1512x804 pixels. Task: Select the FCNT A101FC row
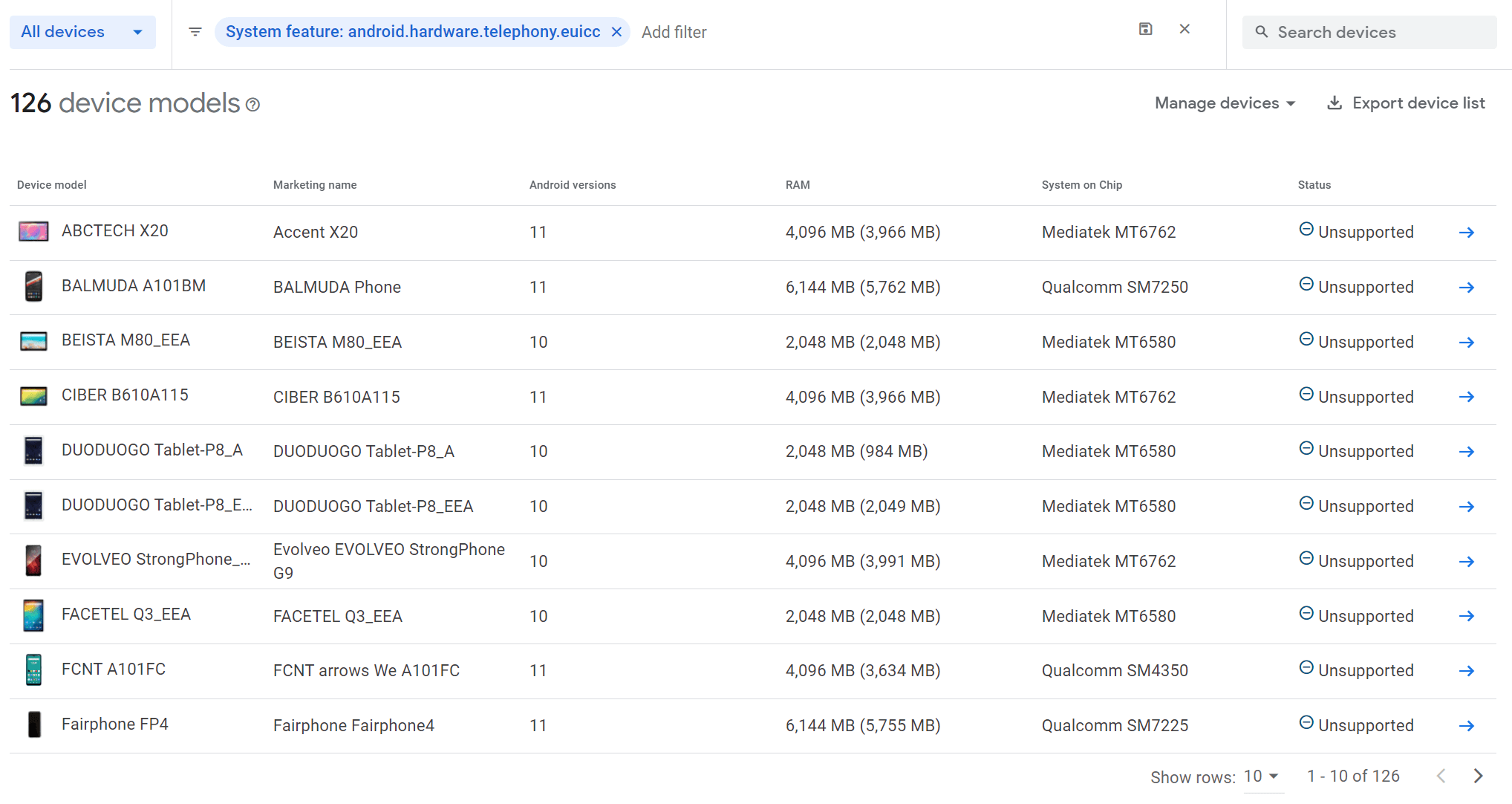(x=114, y=670)
